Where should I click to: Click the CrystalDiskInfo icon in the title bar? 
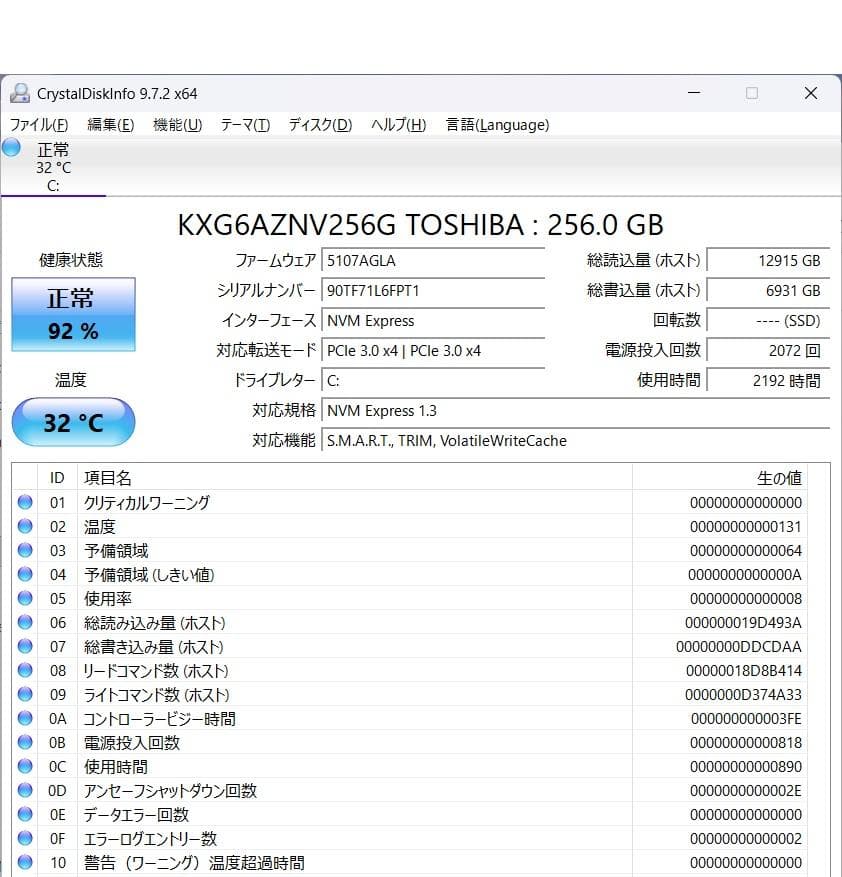pos(22,92)
